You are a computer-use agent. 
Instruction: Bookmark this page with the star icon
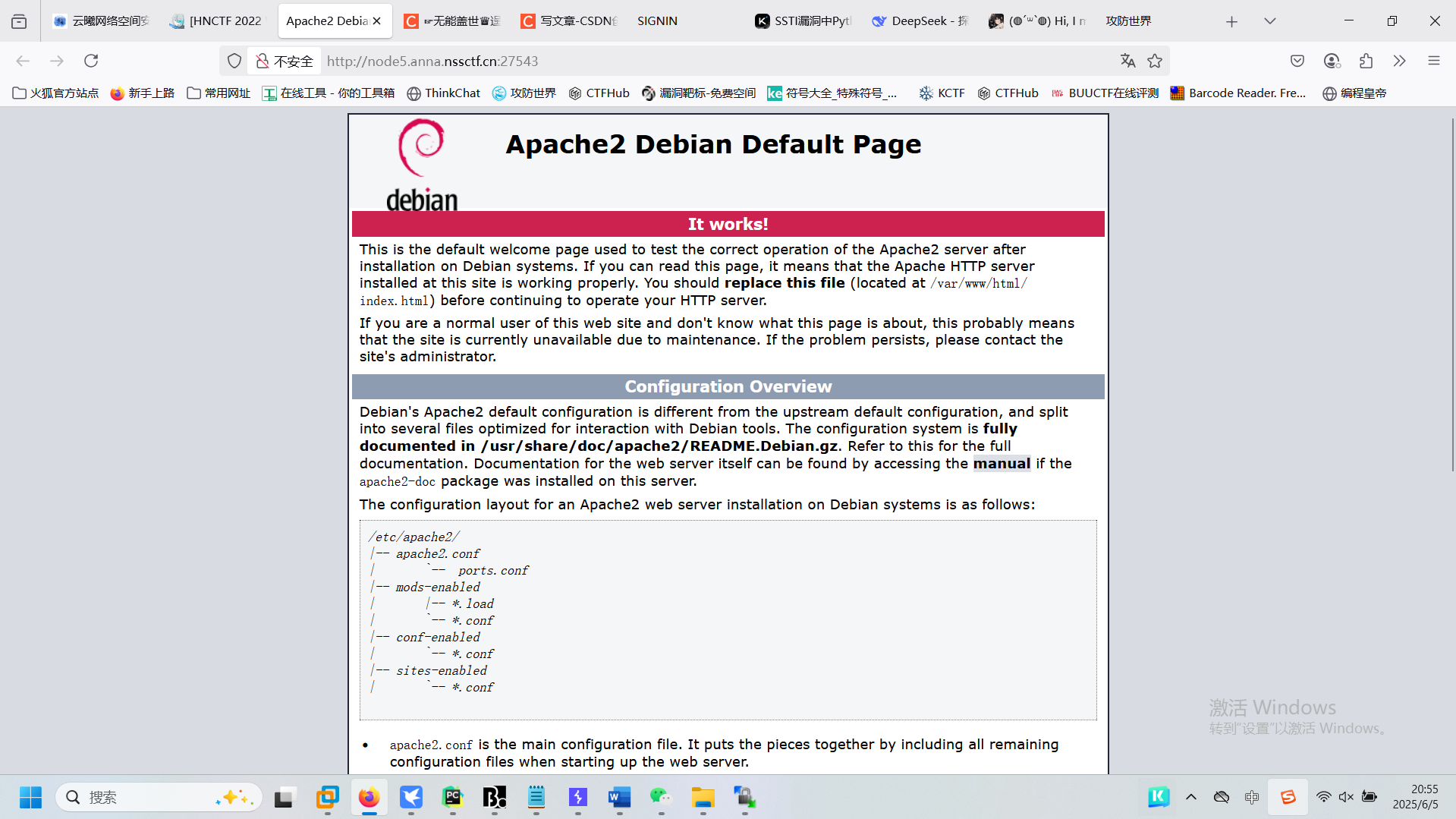tap(1155, 61)
